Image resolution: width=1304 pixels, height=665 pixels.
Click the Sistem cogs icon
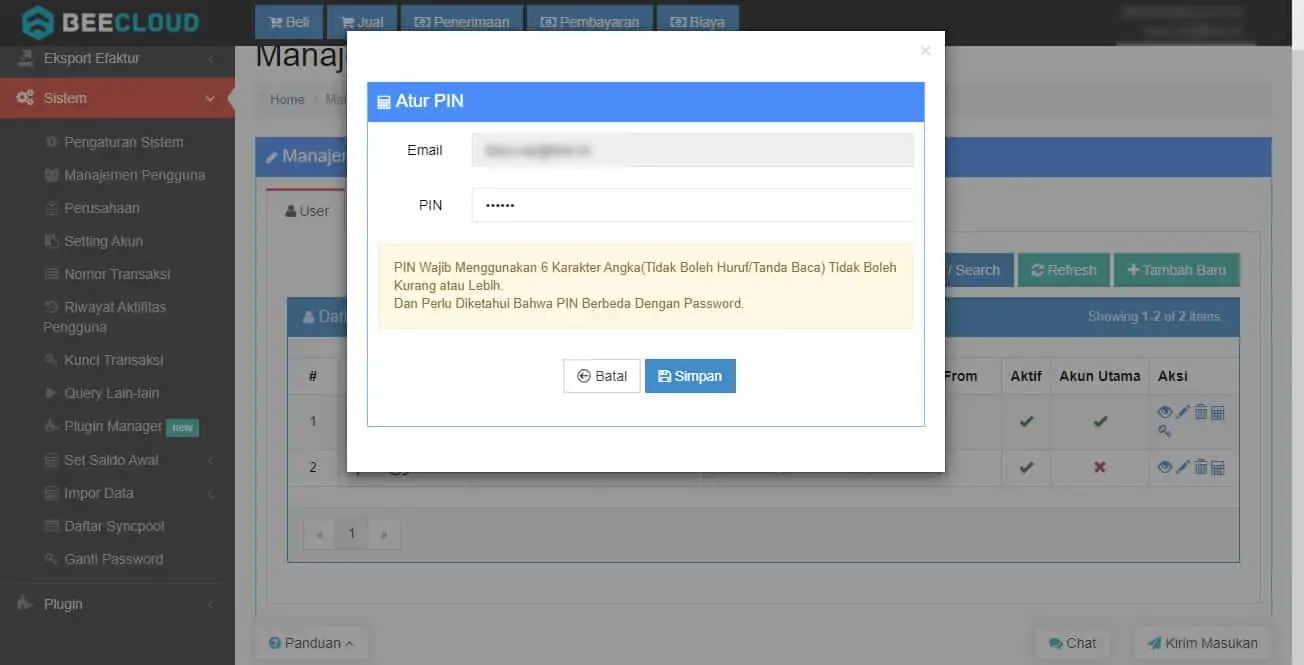26,98
